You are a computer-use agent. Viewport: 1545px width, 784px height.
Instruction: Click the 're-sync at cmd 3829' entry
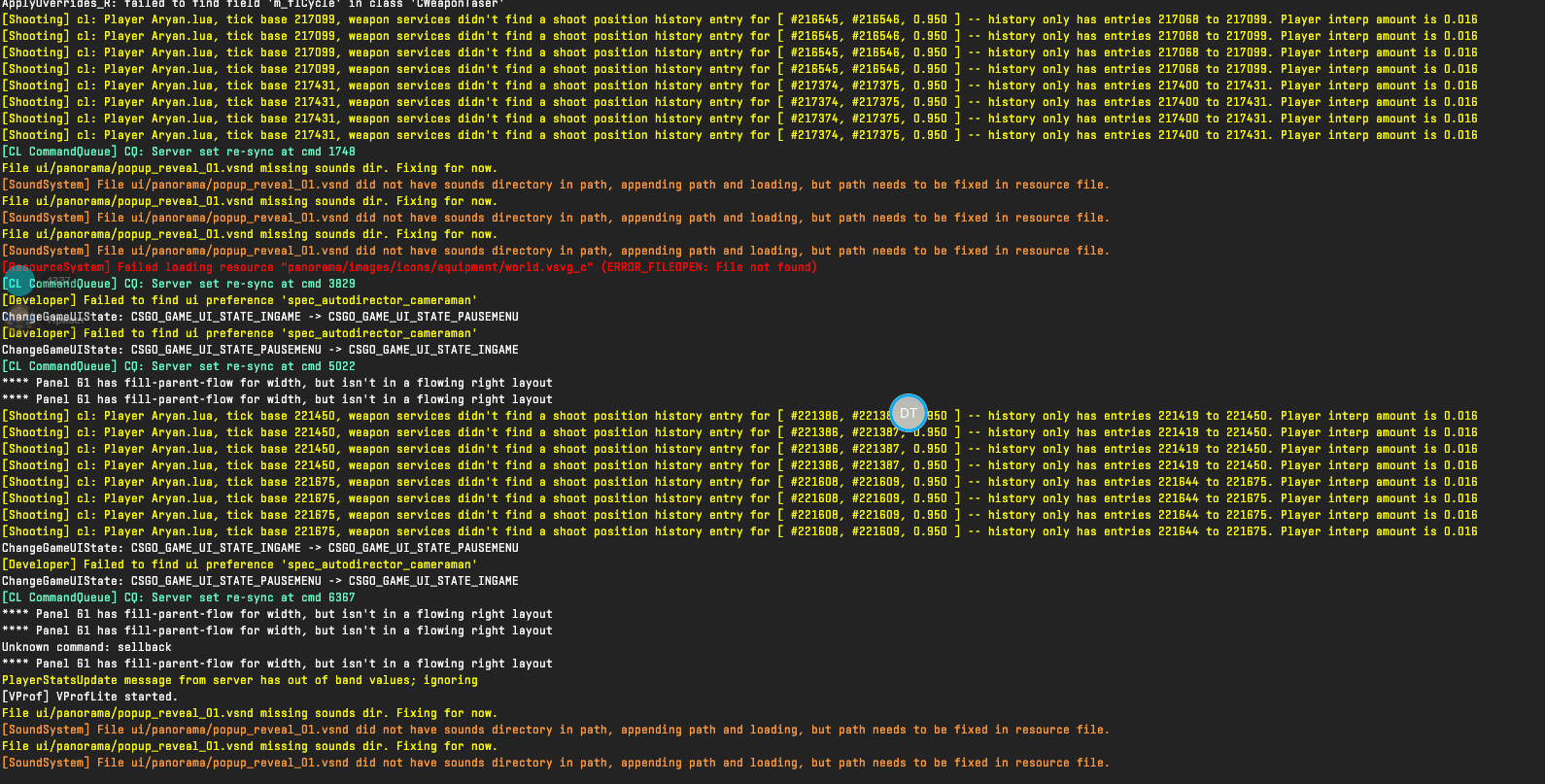click(178, 284)
